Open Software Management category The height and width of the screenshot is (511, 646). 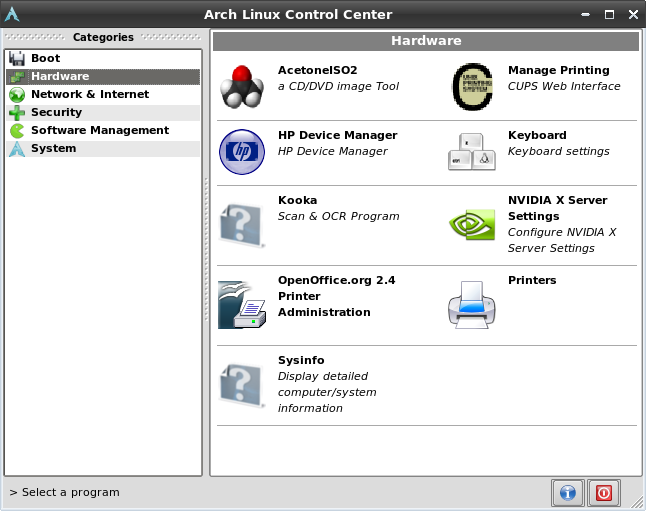103,131
